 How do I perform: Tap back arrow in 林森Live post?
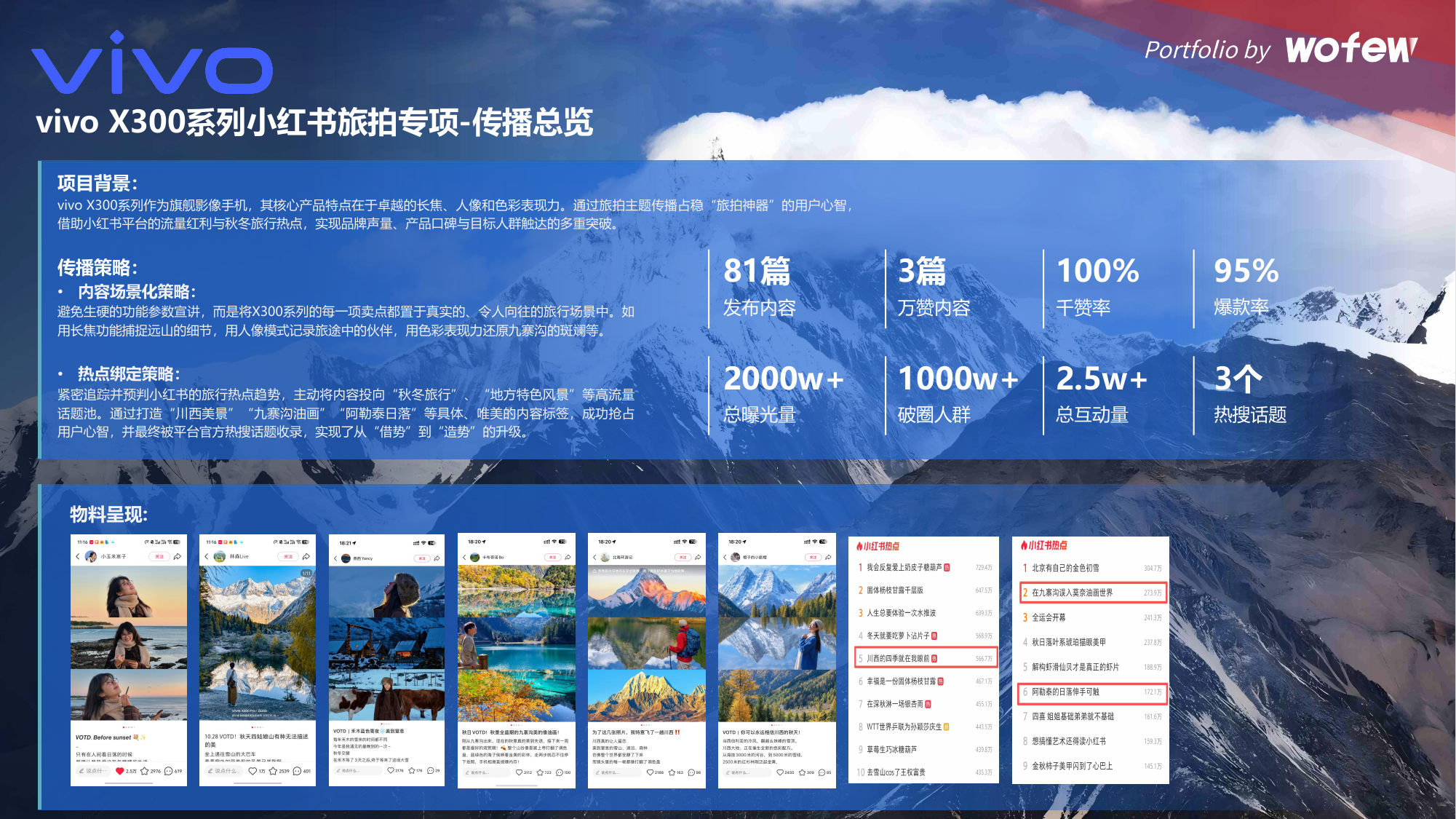(x=207, y=556)
